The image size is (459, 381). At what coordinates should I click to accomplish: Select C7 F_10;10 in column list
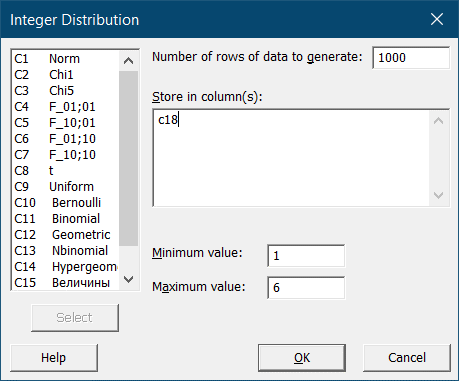pos(66,155)
